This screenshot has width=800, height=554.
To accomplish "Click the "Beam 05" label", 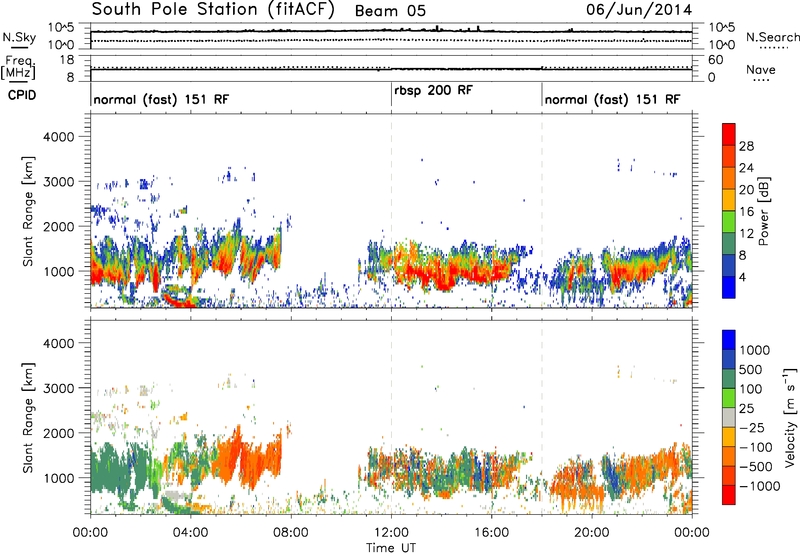I will point(390,11).
